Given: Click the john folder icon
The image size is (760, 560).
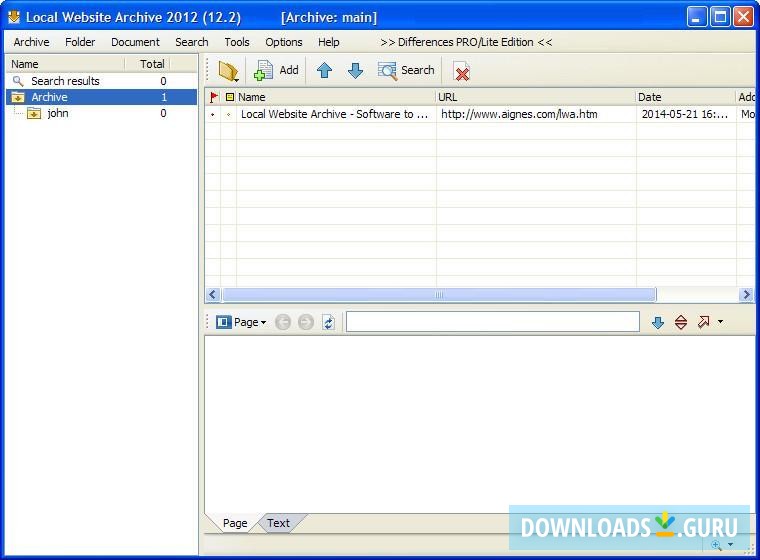Looking at the screenshot, I should coord(34,113).
